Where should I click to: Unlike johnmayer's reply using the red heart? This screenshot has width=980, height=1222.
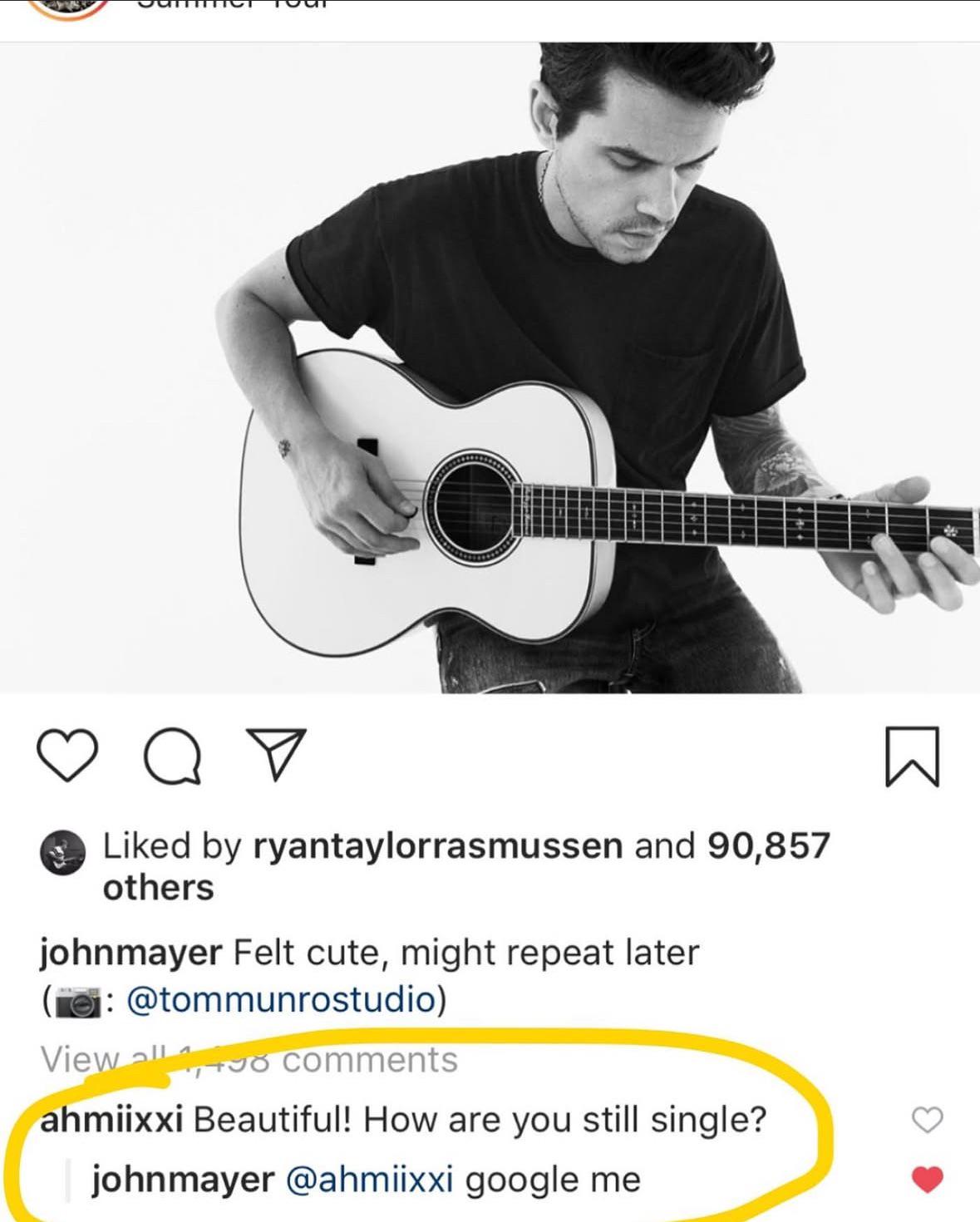[x=928, y=1179]
